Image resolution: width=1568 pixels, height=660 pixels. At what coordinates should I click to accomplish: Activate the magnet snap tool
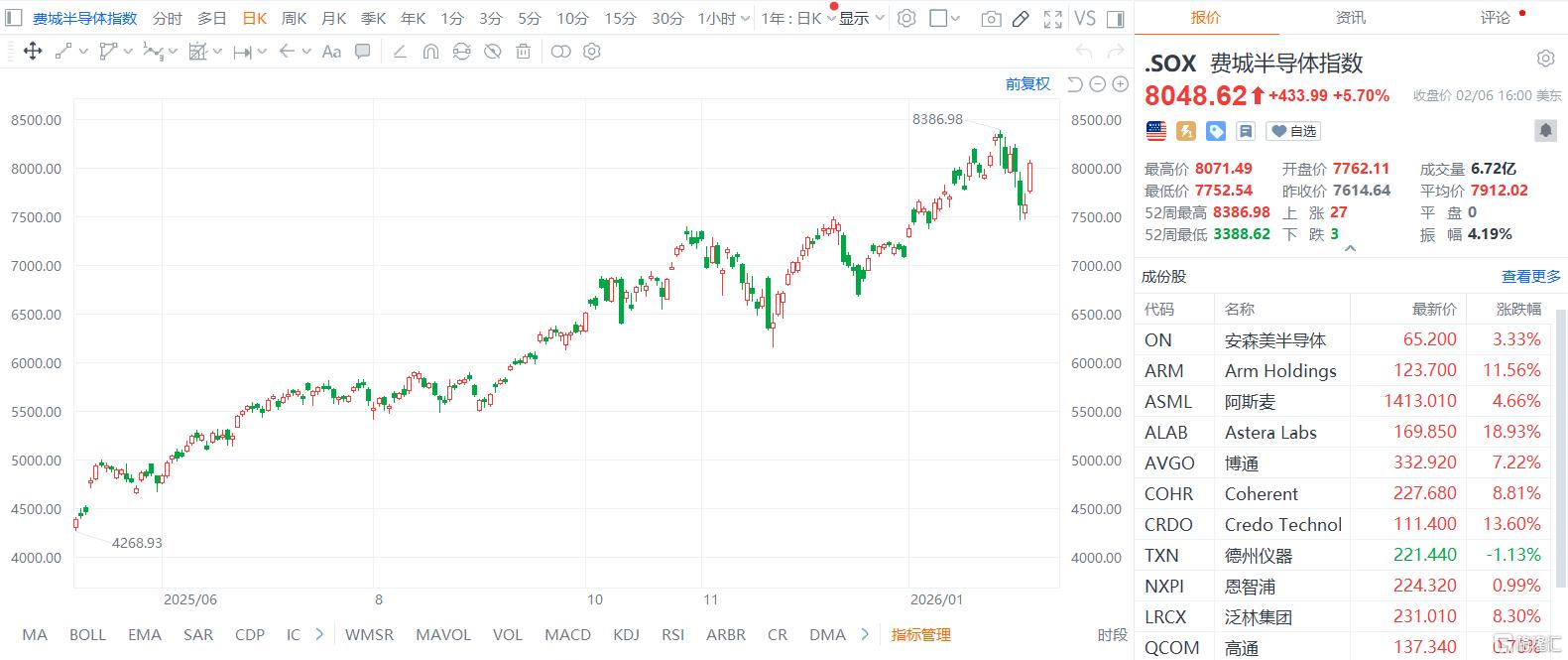(x=430, y=52)
